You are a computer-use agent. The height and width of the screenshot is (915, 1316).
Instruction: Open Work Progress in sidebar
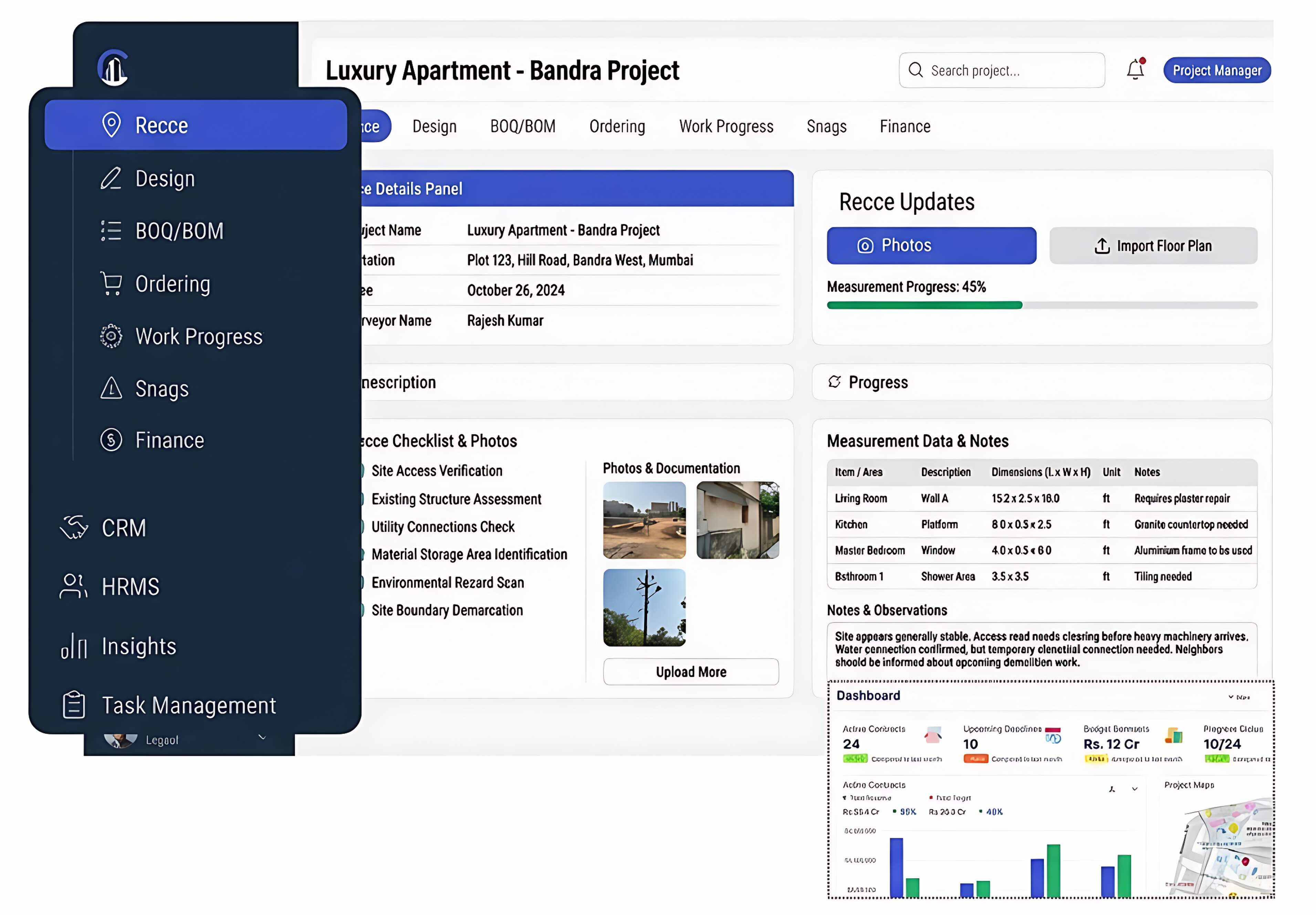pos(198,336)
